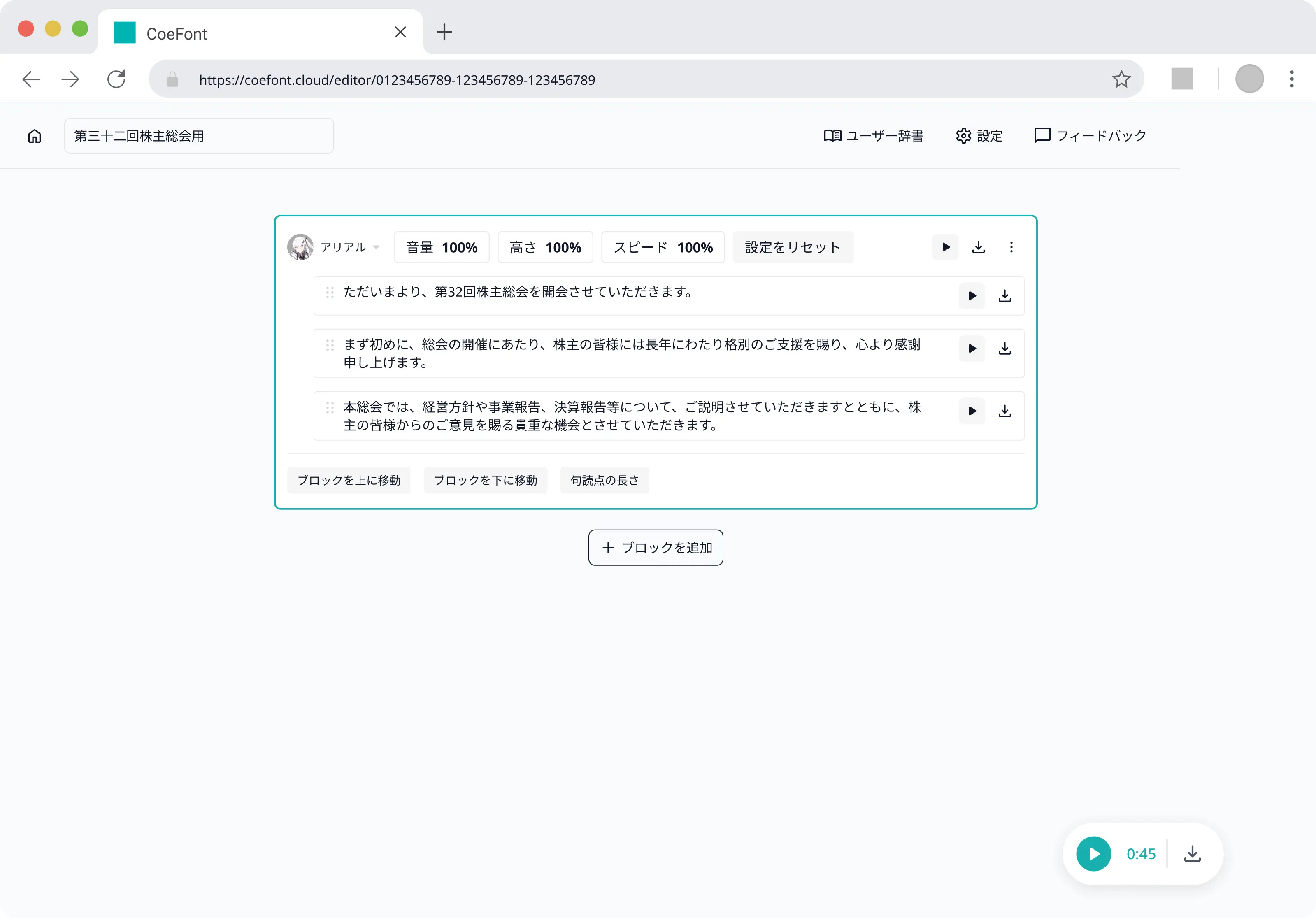
Task: Download the 本総会では sentence audio
Action: coord(1005,411)
